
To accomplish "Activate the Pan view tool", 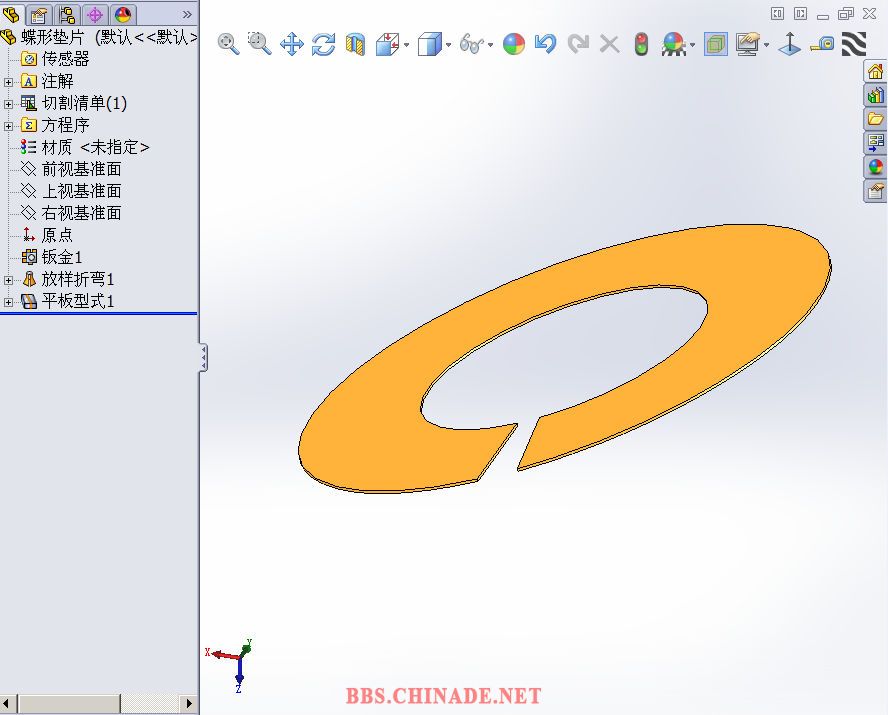I will point(291,44).
